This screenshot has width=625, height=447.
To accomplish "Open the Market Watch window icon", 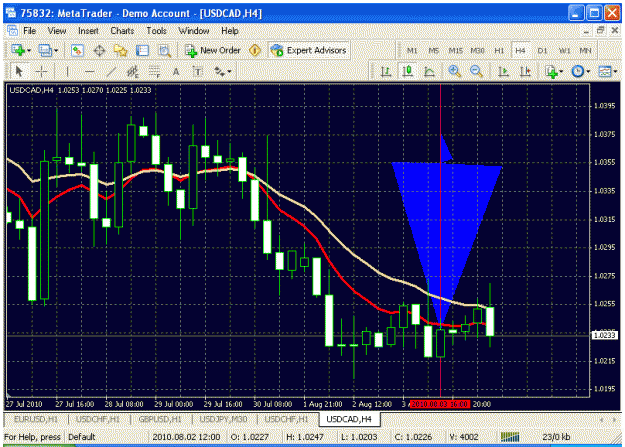I will 77,51.
